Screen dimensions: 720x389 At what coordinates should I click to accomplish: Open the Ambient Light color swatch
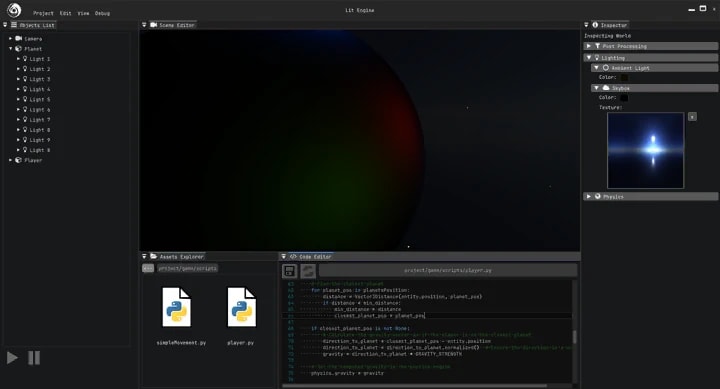624,77
